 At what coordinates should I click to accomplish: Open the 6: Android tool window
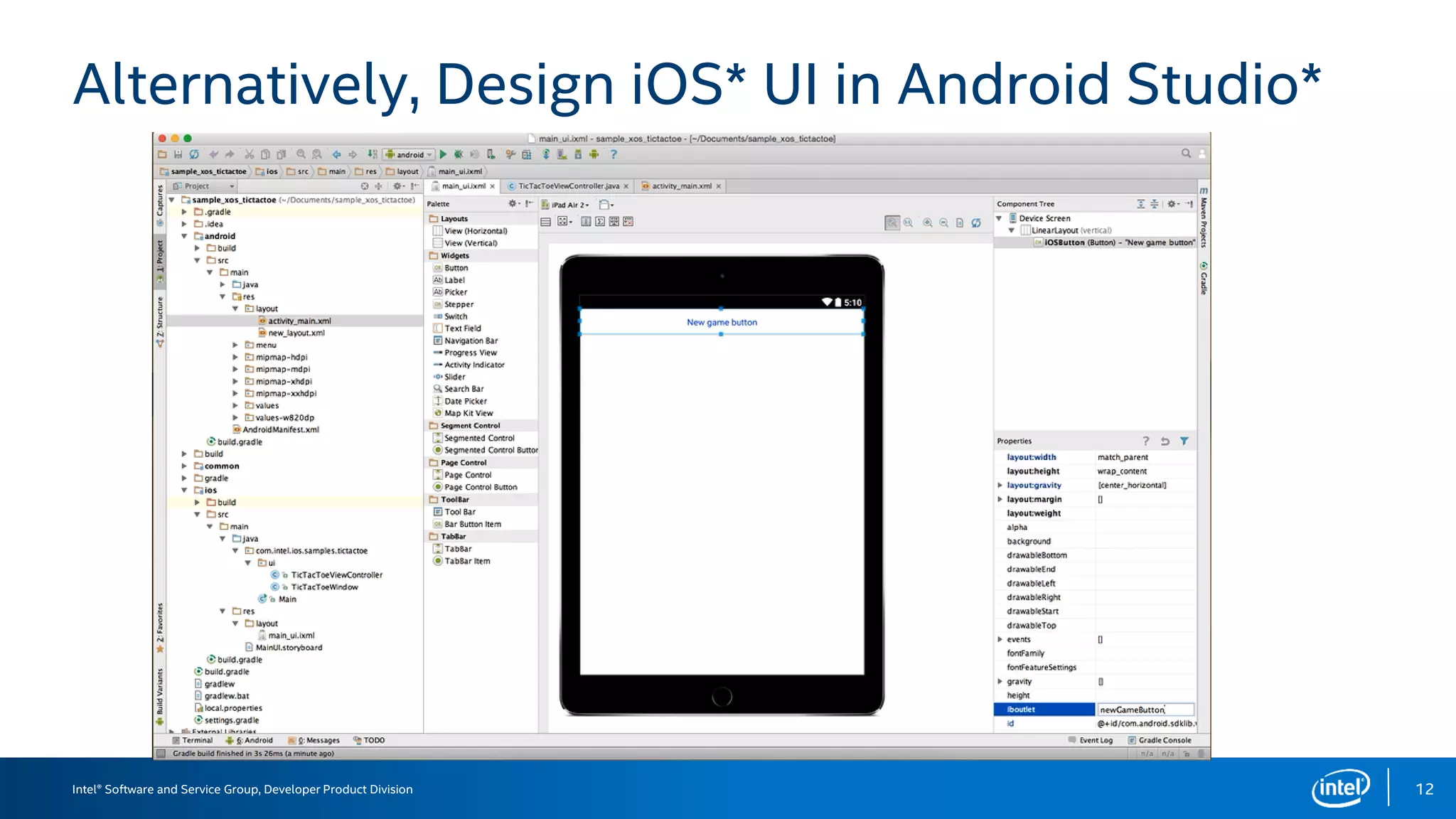tap(250, 740)
